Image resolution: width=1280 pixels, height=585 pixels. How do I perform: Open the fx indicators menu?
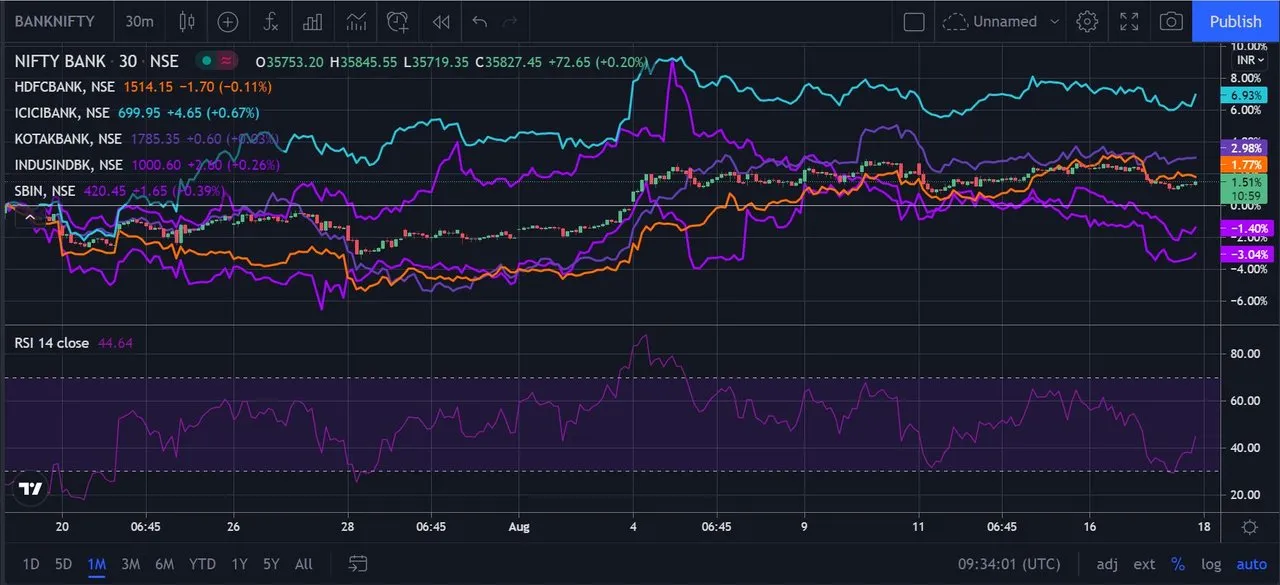[x=270, y=21]
